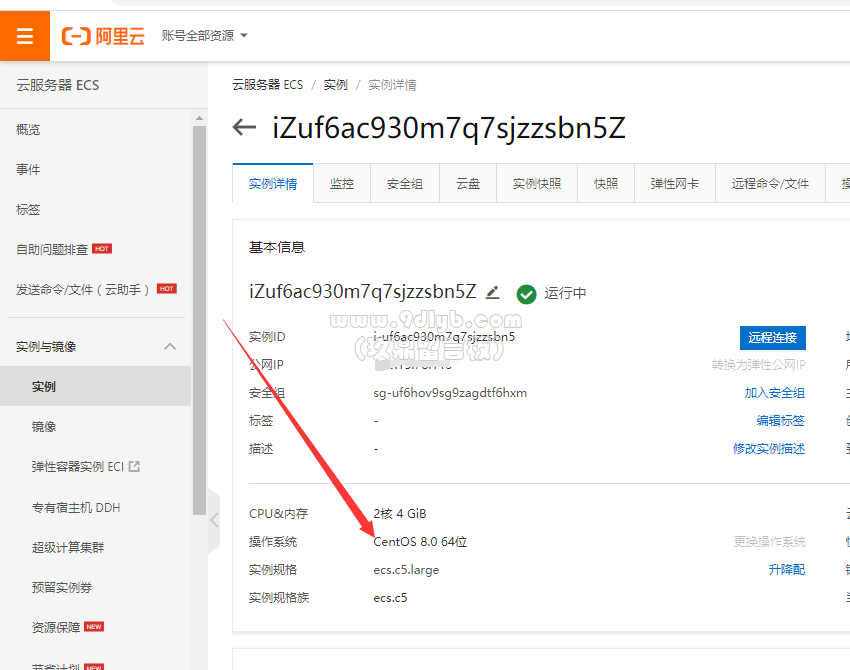Click security group ID sg-uf6hov9sg9zagdtf6hxm
Image resolution: width=850 pixels, height=670 pixels.
pyautogui.click(x=450, y=393)
